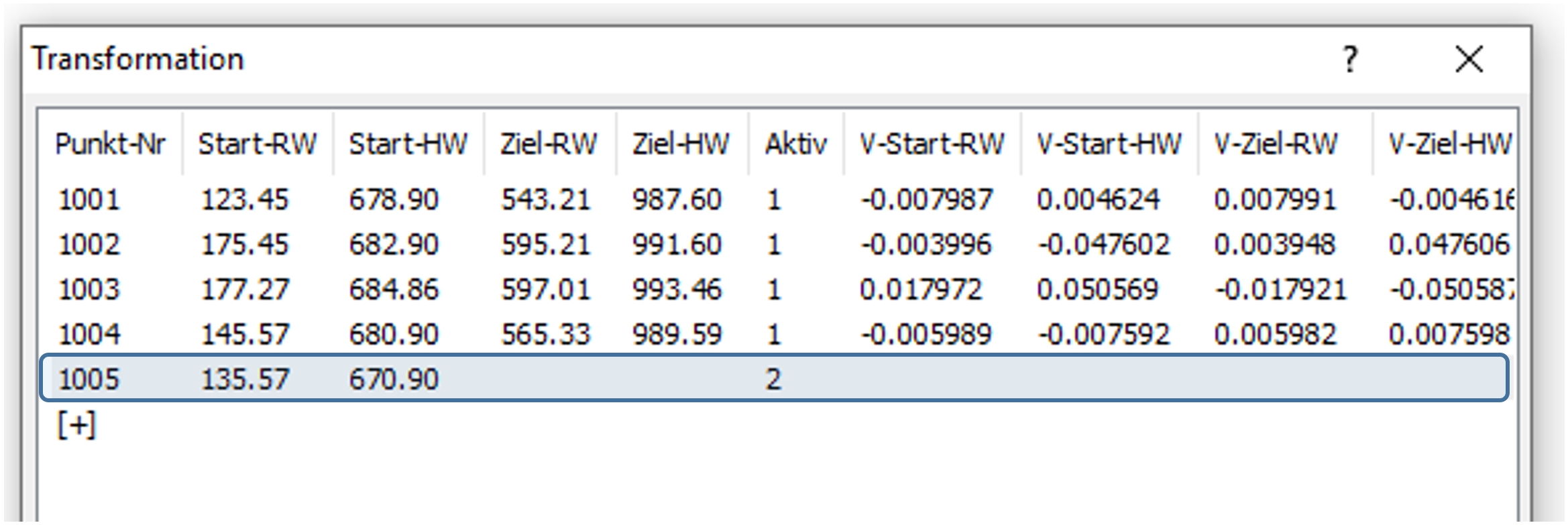
Task: Click the Start-RW column header
Action: coord(257,144)
